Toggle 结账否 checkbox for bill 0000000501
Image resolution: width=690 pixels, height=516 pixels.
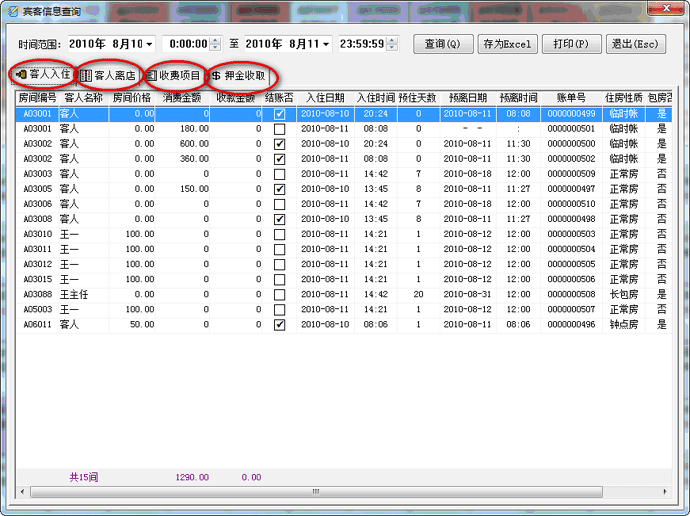(x=279, y=129)
